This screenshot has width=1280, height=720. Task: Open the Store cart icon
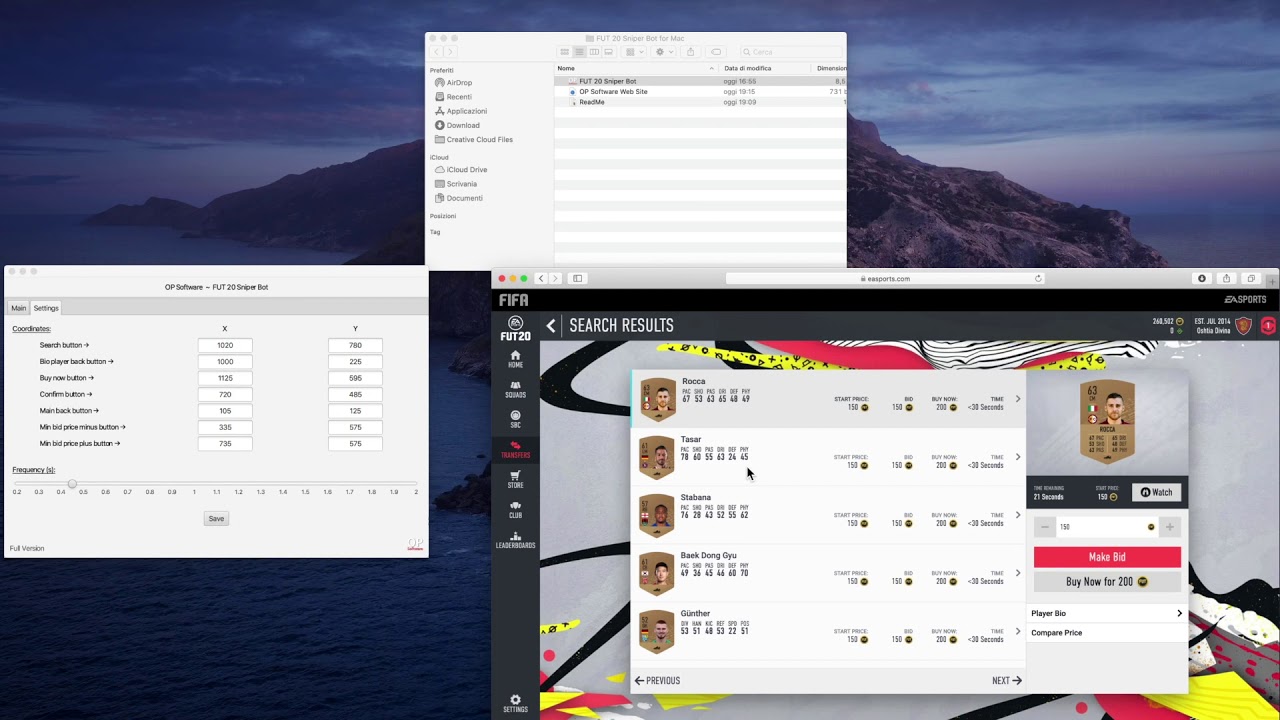click(x=515, y=479)
